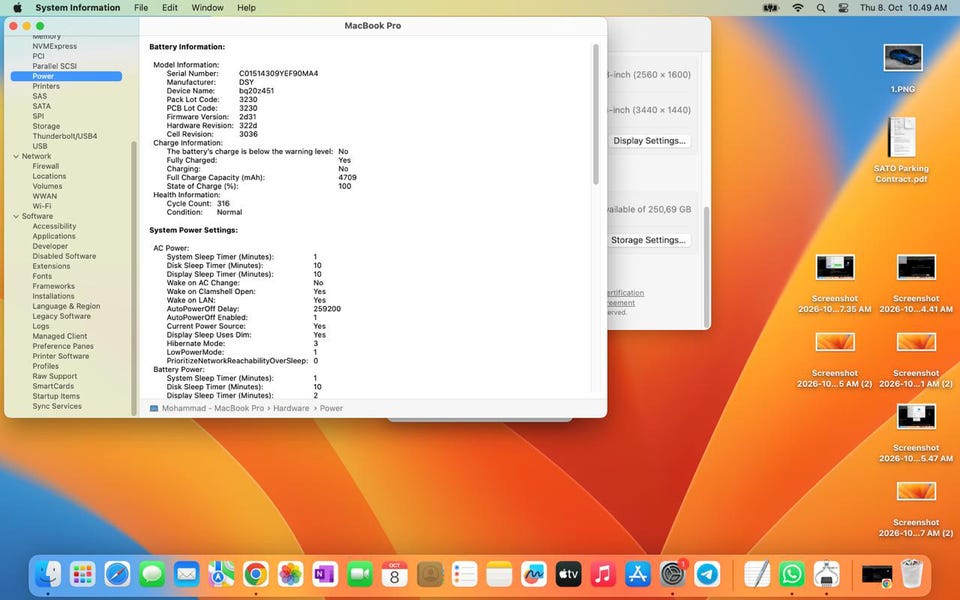Viewport: 960px width, 600px height.
Task: Open the Messages app in the Dock
Action: 152,574
